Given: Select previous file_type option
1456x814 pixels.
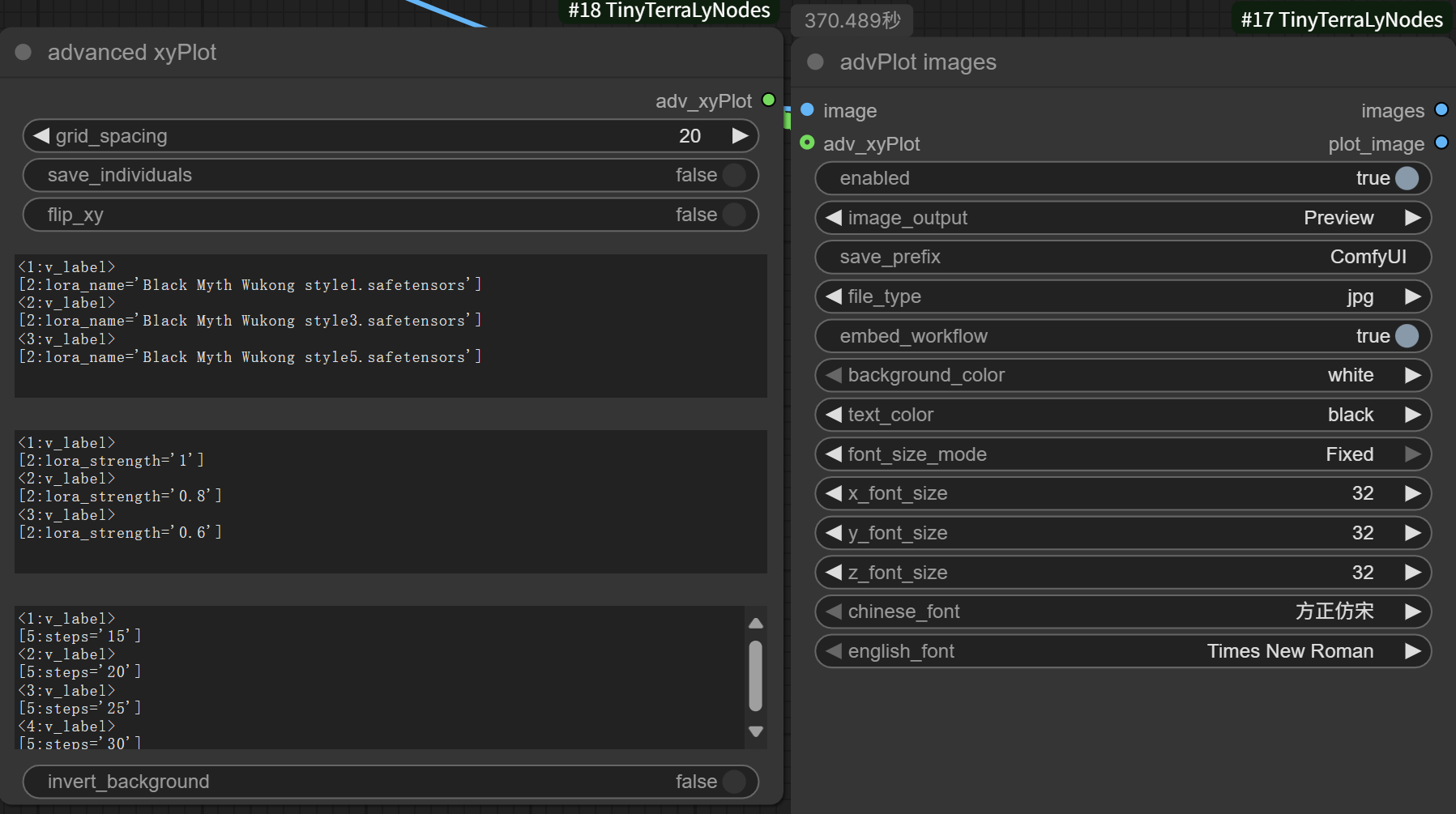Looking at the screenshot, I should click(x=834, y=296).
